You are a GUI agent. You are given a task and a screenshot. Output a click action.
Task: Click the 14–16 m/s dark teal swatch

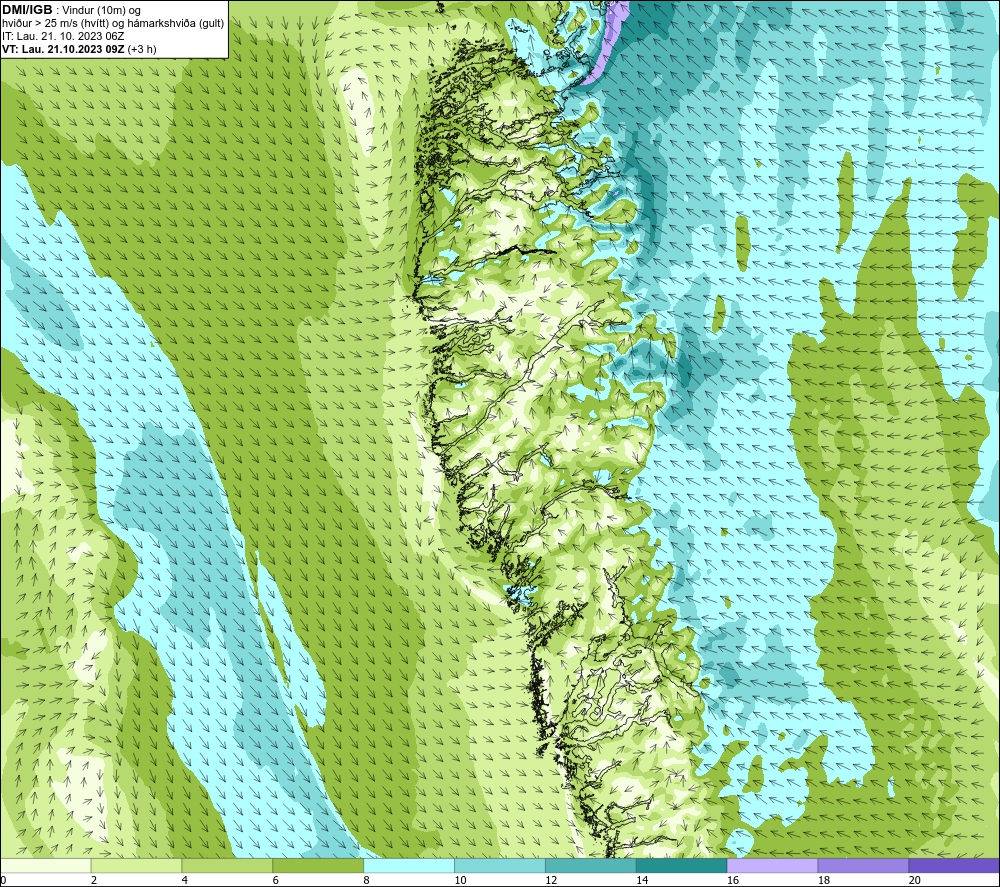(x=682, y=865)
